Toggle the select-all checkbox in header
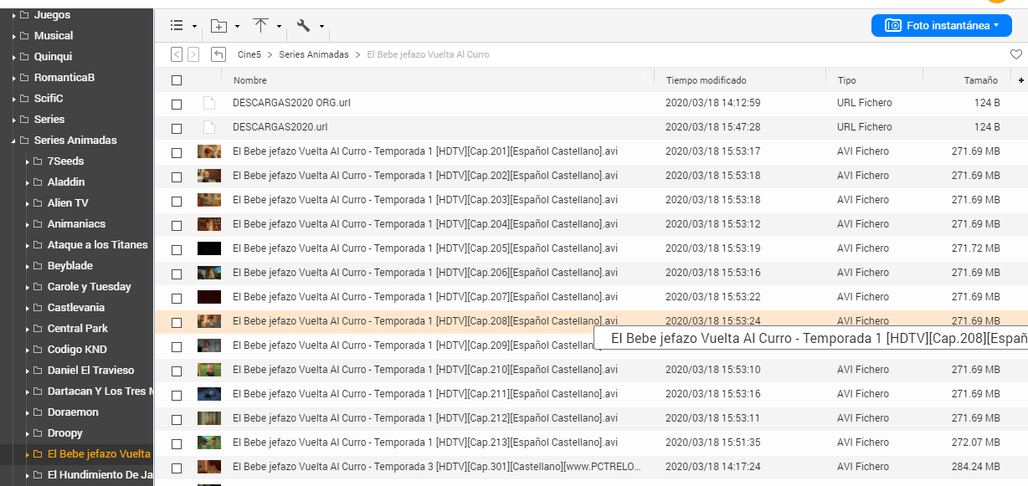 (176, 81)
